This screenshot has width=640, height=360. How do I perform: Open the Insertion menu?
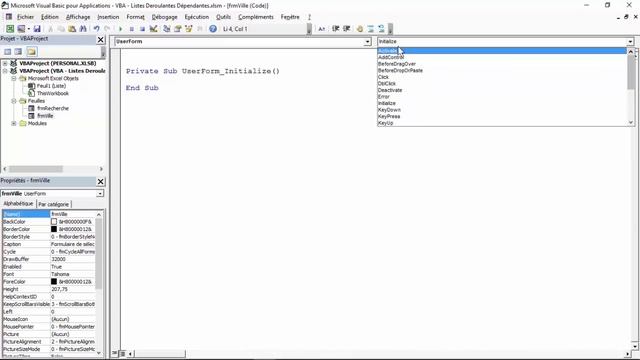108,17
